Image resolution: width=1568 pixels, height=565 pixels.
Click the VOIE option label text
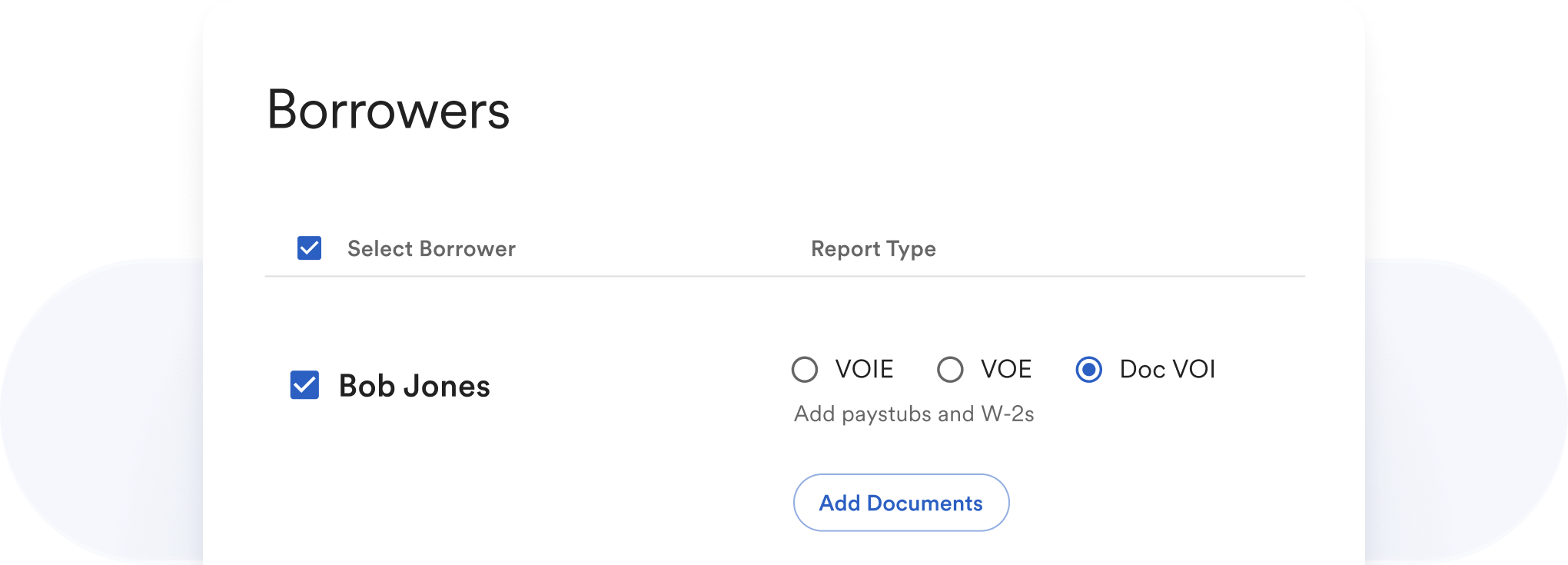tap(864, 370)
